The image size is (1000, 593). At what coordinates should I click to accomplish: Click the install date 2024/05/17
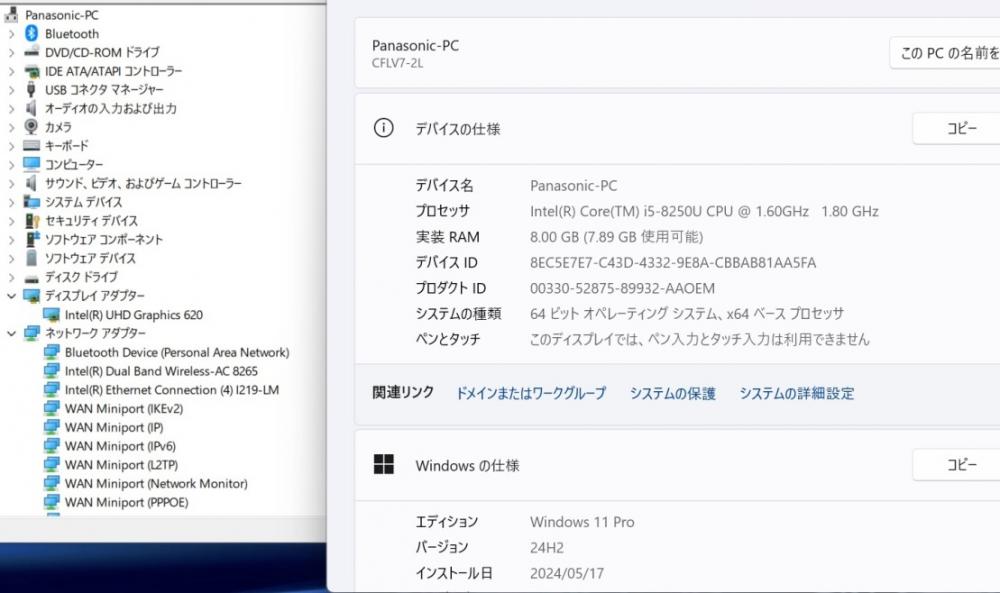click(x=567, y=573)
